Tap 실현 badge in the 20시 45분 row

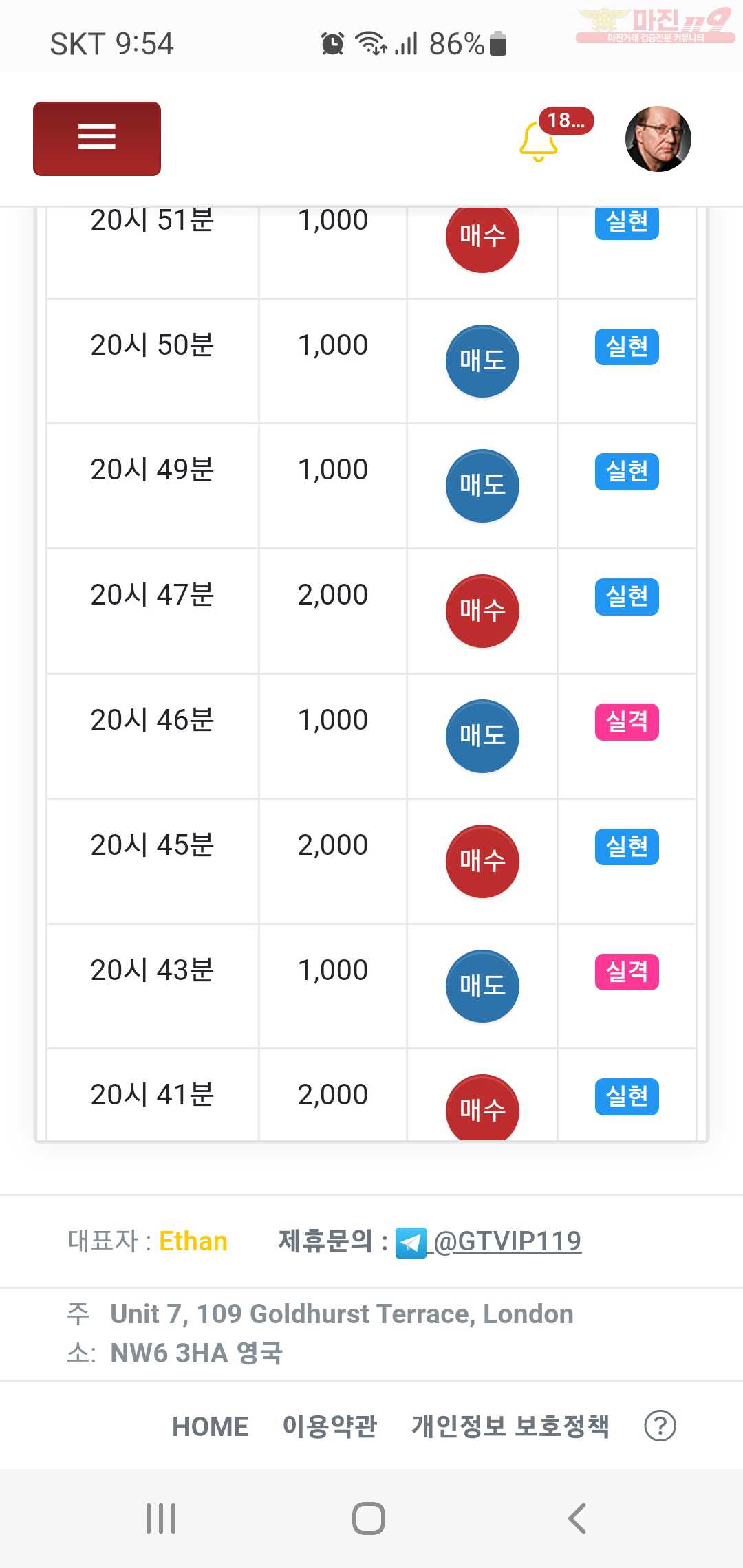[627, 847]
